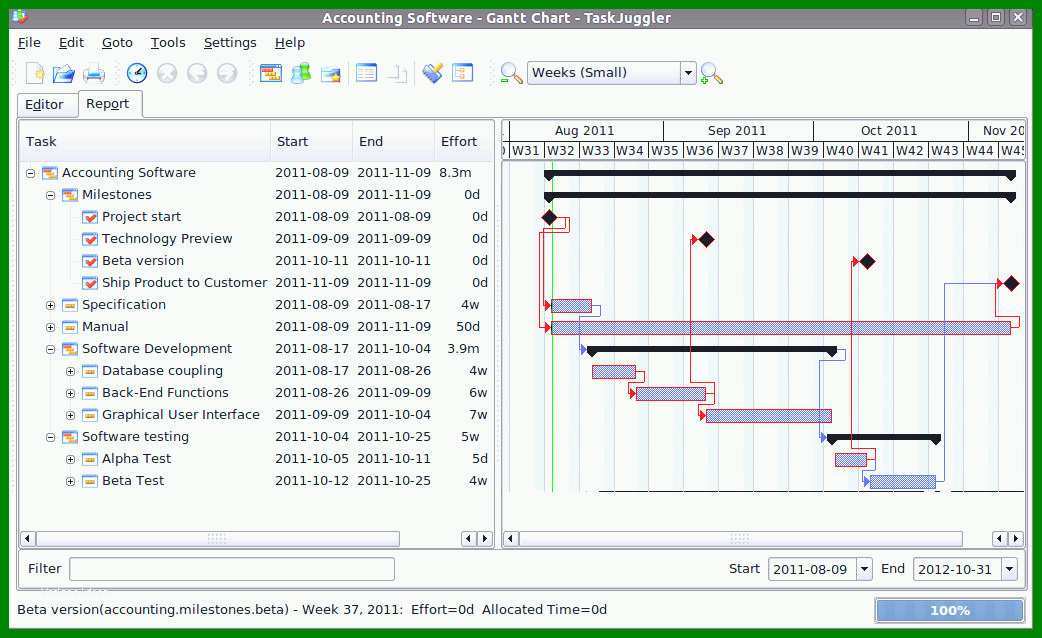Zoom in with the plus magnifier

[x=711, y=73]
